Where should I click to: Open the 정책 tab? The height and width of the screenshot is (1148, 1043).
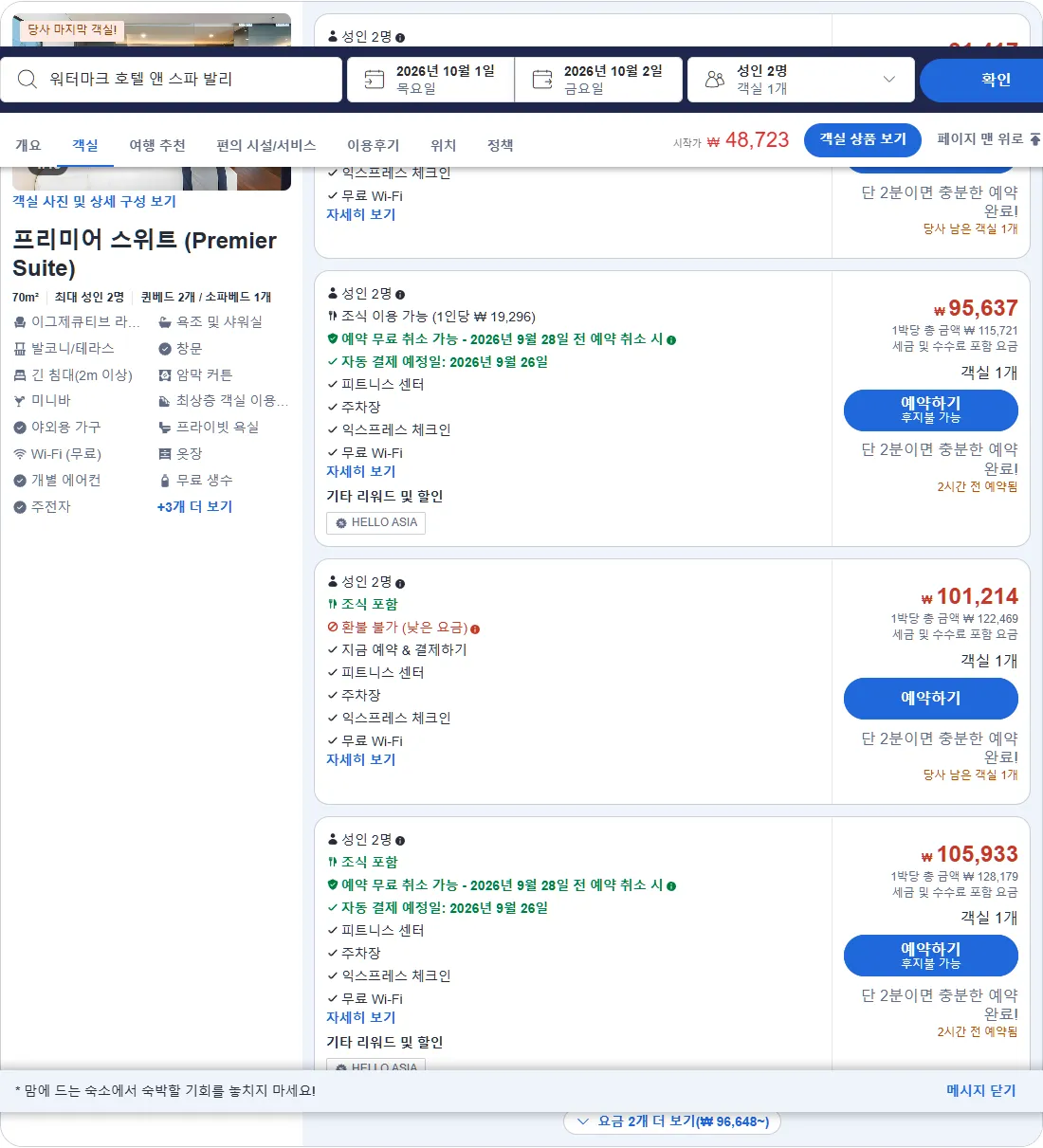pos(501,145)
